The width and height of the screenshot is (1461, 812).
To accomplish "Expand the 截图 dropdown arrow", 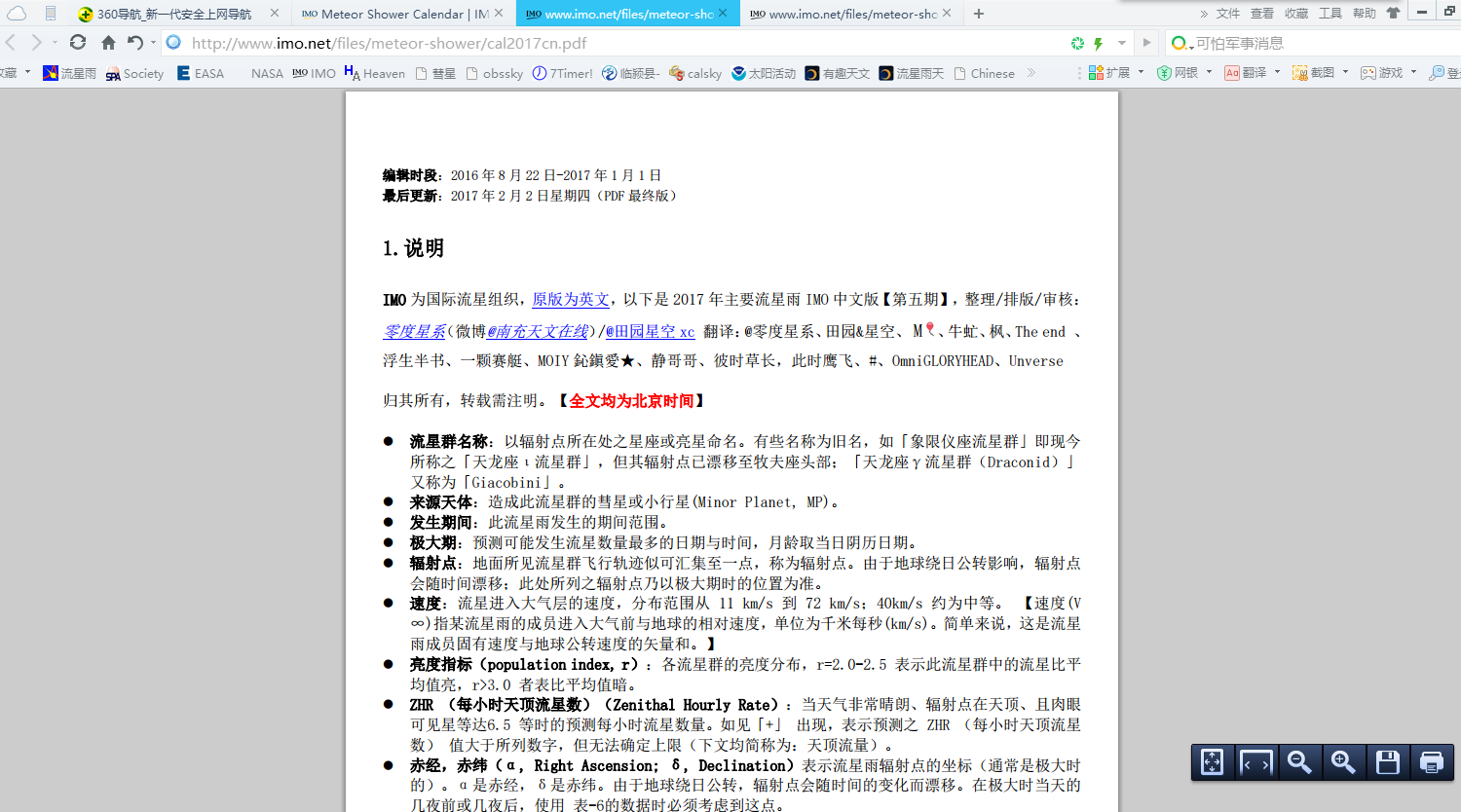I will [x=1345, y=72].
